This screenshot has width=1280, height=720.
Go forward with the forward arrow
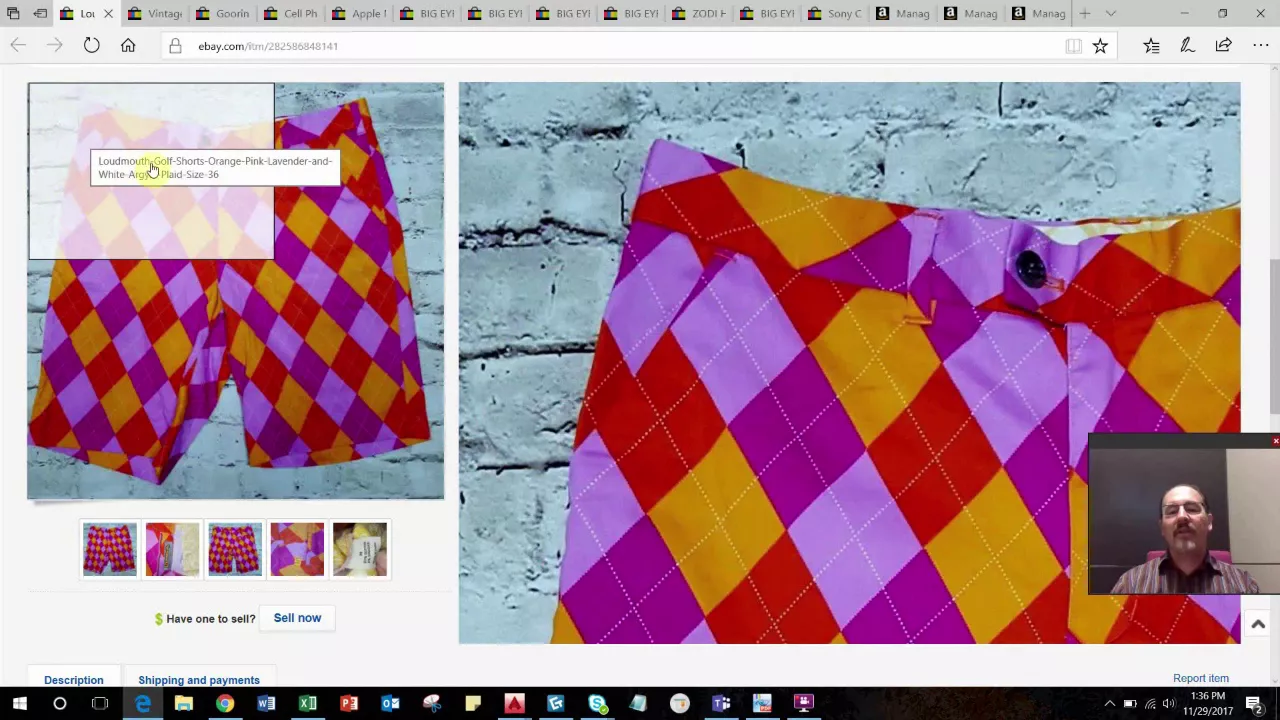pos(55,45)
